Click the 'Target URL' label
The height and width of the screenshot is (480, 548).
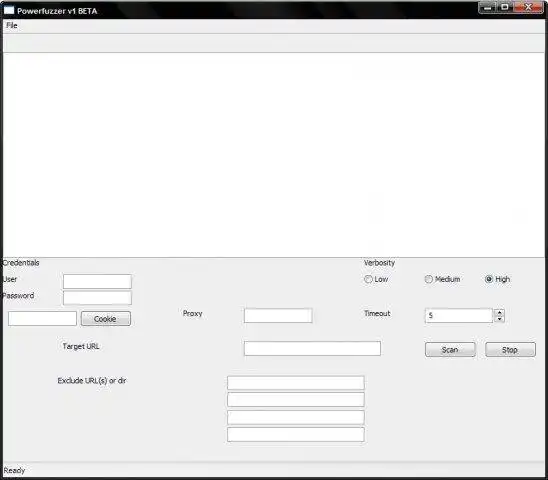(x=81, y=346)
